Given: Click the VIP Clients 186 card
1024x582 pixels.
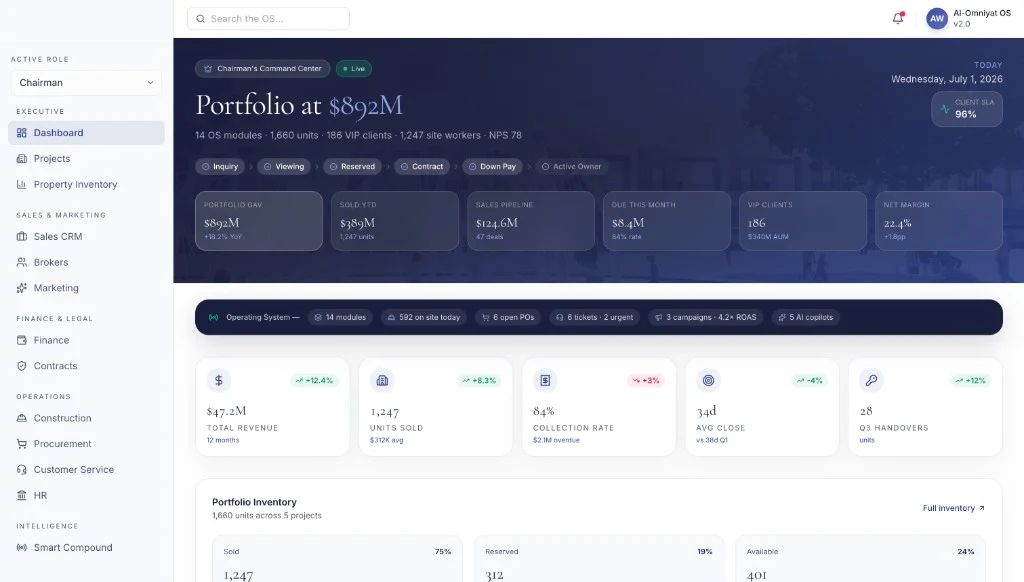Looking at the screenshot, I should (803, 221).
